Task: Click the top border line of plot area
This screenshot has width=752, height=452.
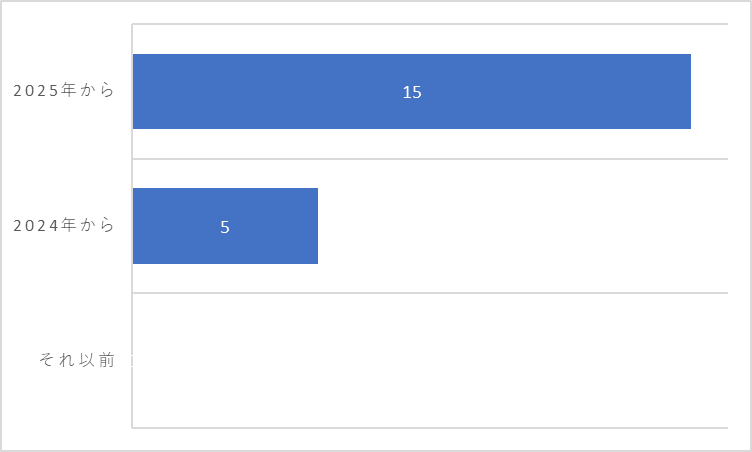Action: [x=430, y=24]
